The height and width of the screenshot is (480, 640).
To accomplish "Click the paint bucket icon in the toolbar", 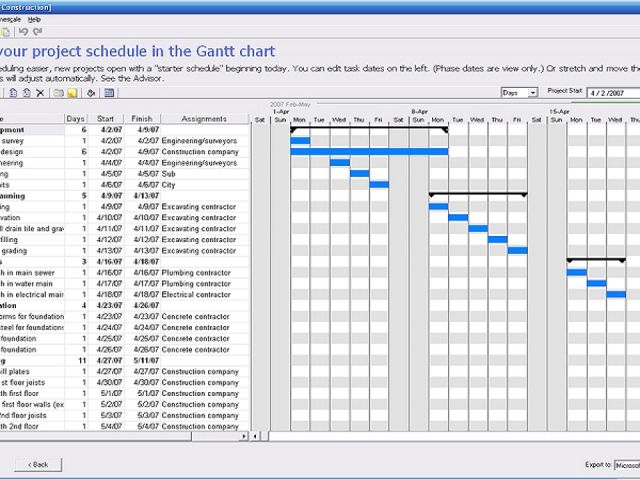I will [x=91, y=93].
